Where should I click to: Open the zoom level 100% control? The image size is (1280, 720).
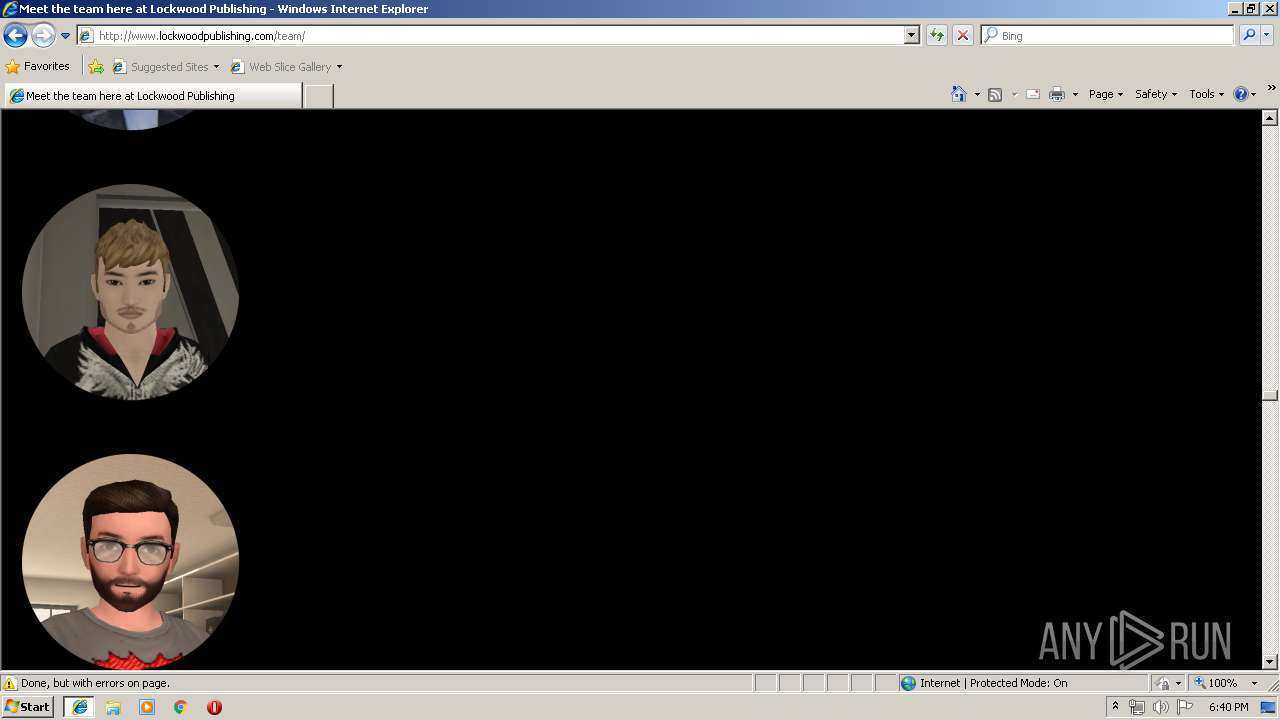pos(1216,684)
